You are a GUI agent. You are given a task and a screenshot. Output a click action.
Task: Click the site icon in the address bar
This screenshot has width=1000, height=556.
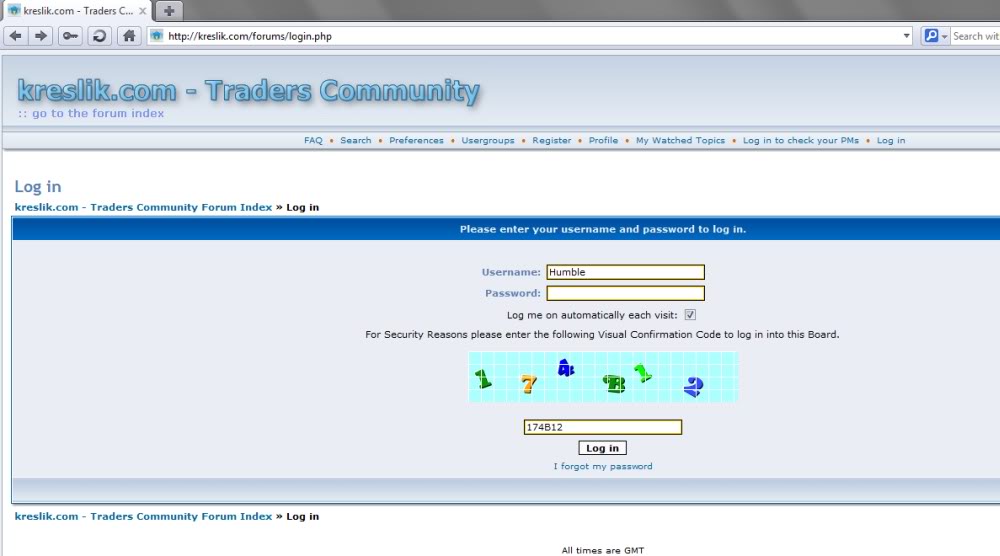click(156, 36)
